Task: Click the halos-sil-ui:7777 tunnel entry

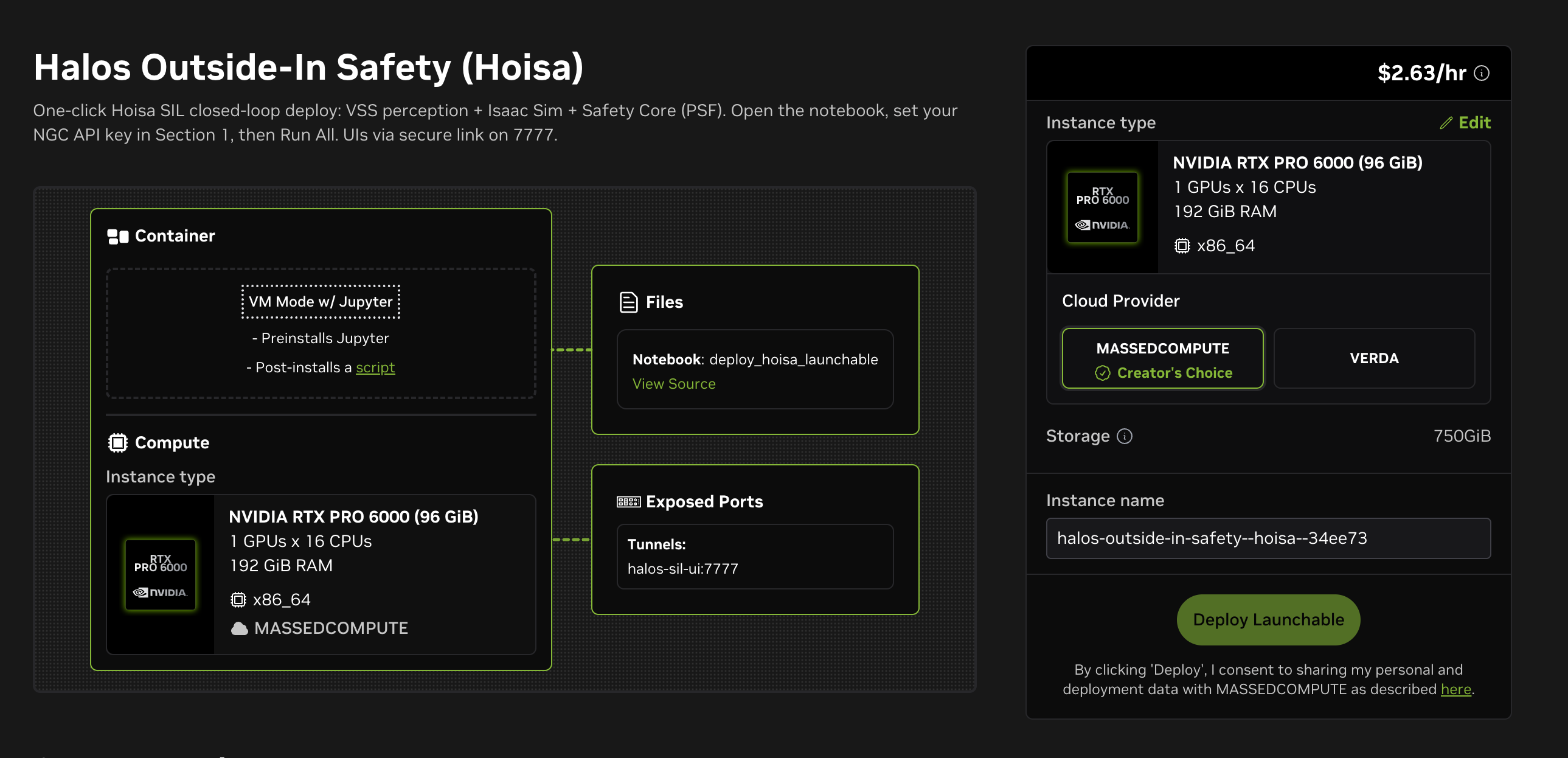Action: (x=682, y=569)
